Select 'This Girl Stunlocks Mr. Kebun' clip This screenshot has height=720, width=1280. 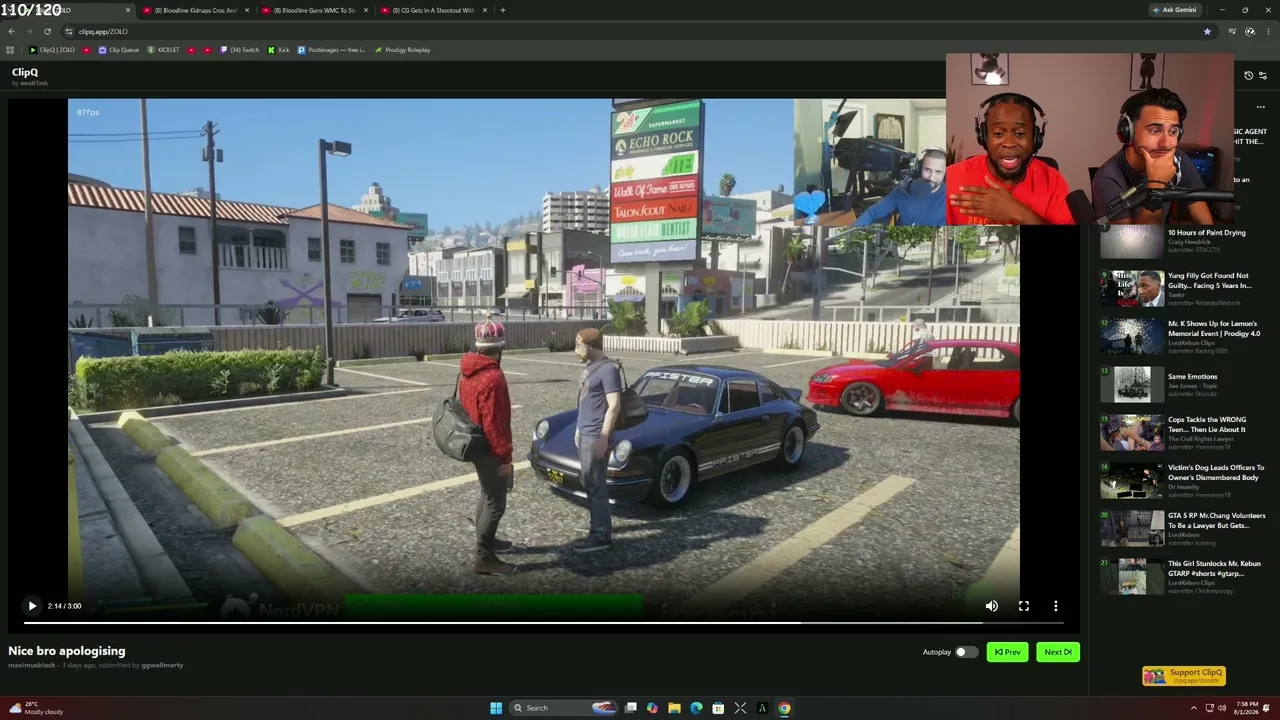point(1214,568)
